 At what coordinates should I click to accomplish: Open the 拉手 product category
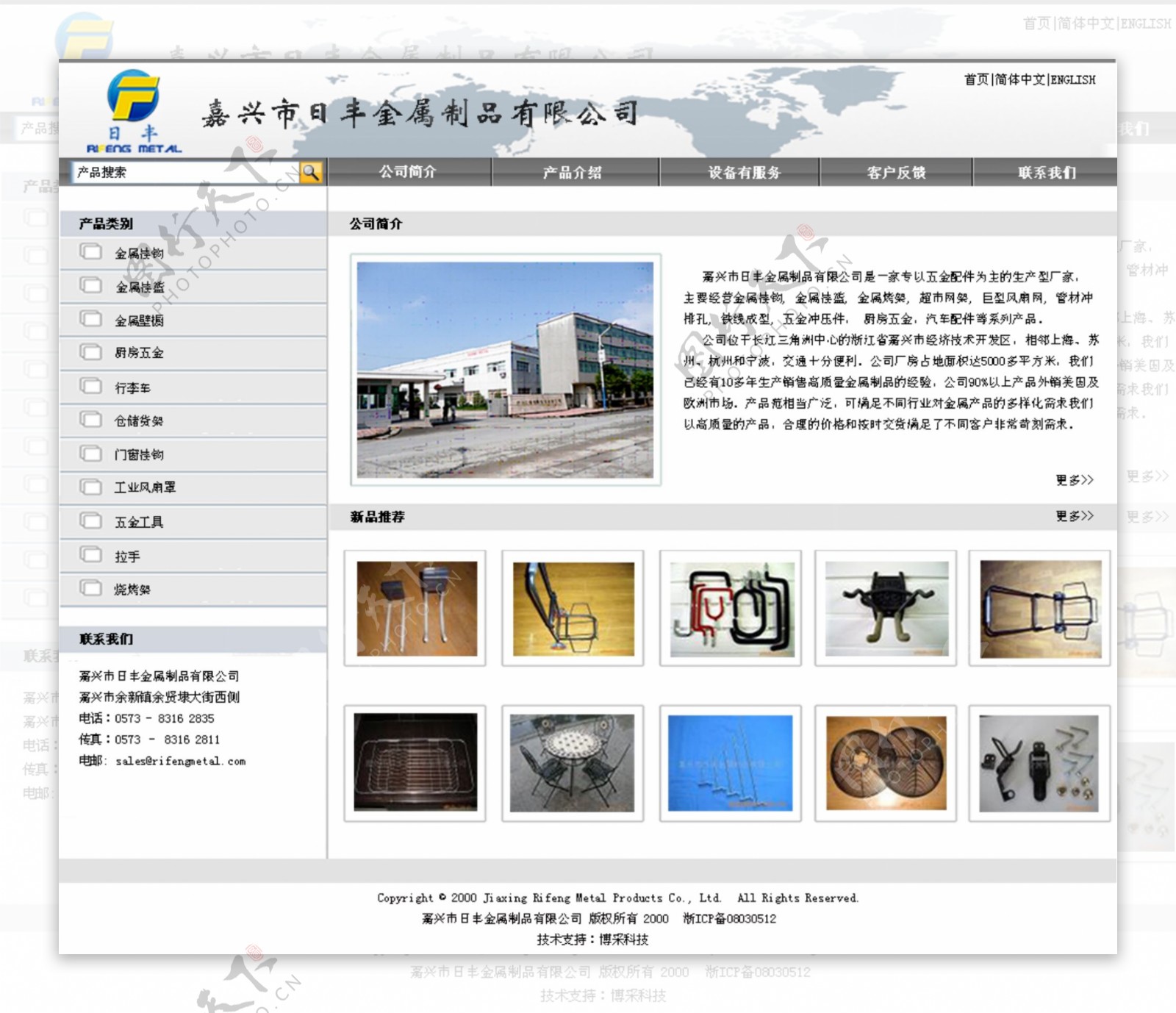coord(127,556)
